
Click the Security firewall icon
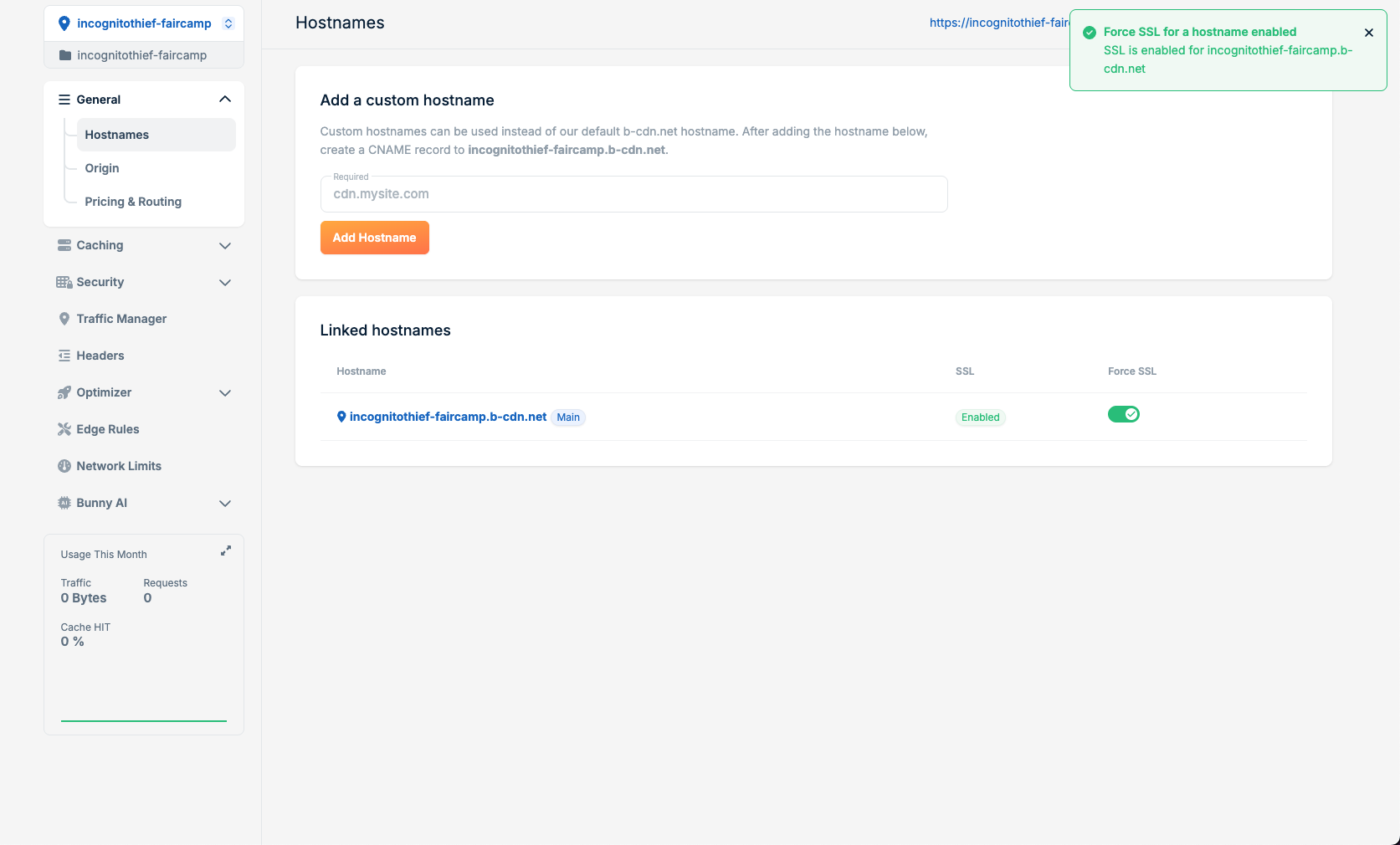coord(64,282)
